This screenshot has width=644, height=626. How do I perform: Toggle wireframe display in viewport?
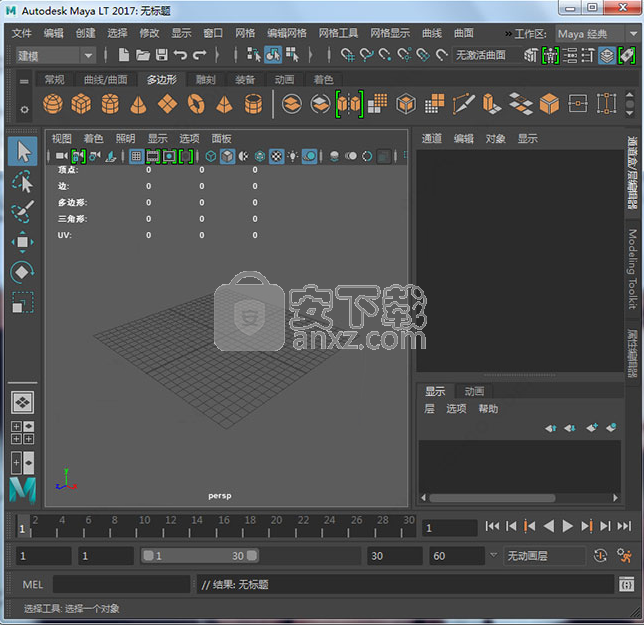click(211, 156)
